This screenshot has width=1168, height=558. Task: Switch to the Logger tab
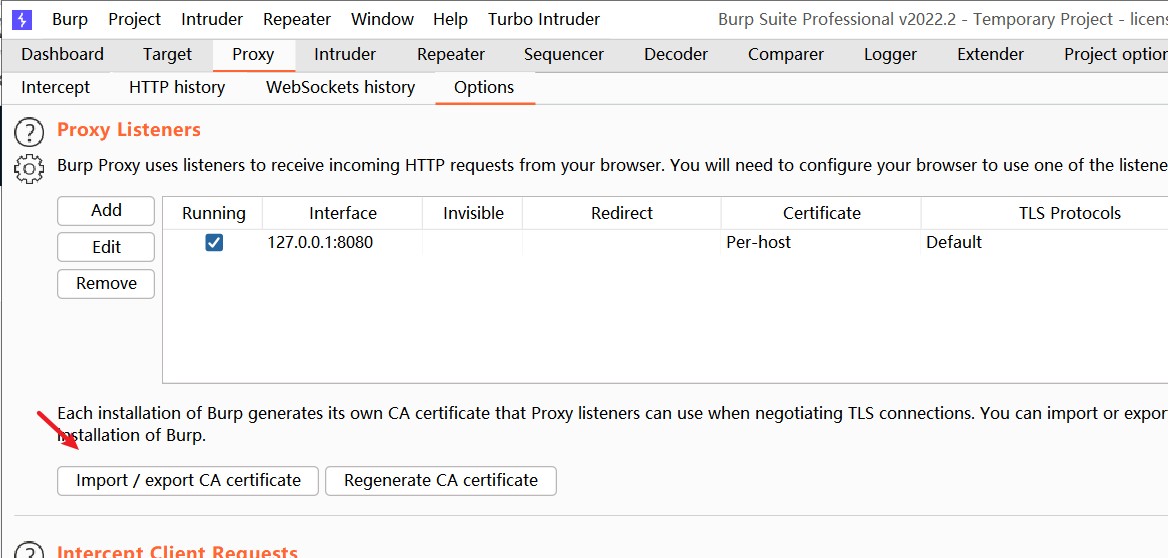[x=890, y=54]
